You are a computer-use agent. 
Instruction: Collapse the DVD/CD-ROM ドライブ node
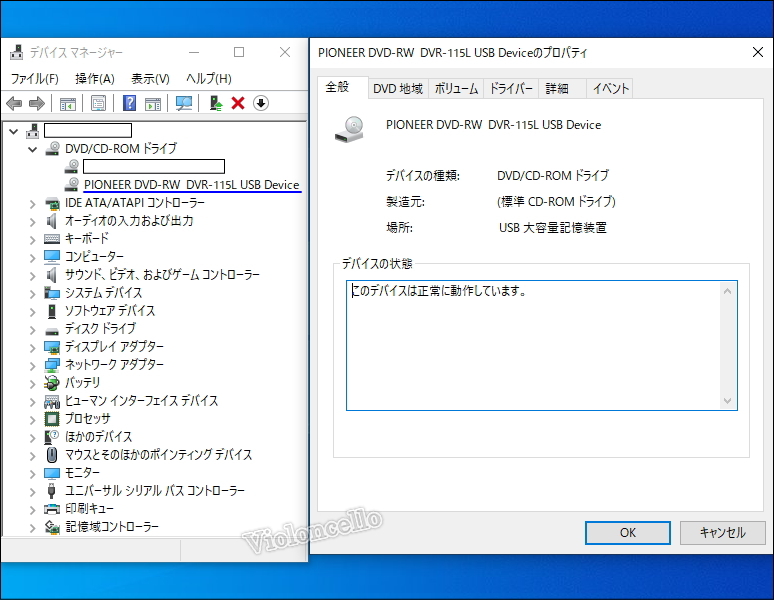33,149
